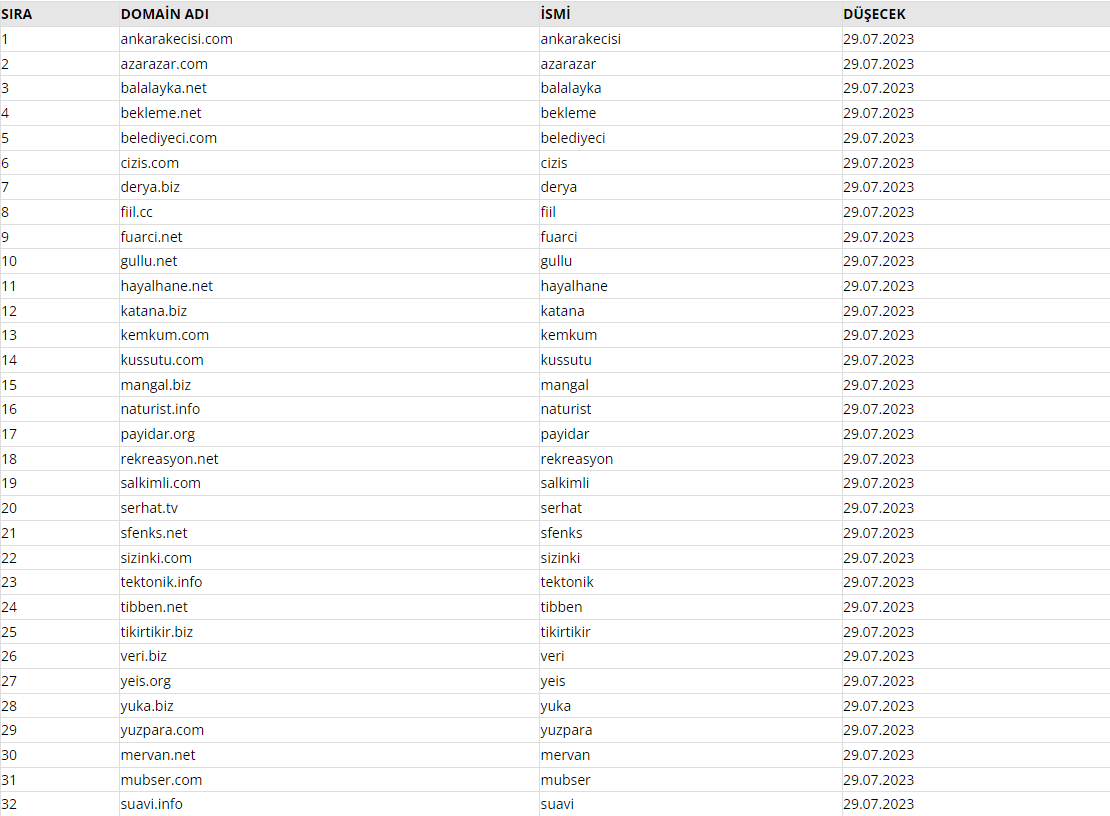Screen dimensions: 1110x816
Task: Select tektonik.info in the table
Action: pyautogui.click(x=161, y=582)
